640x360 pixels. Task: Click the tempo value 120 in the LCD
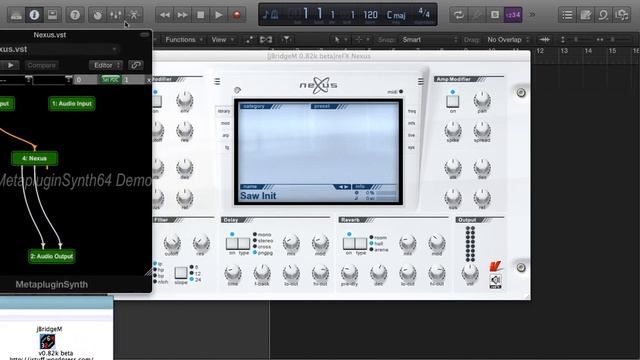pyautogui.click(x=370, y=15)
